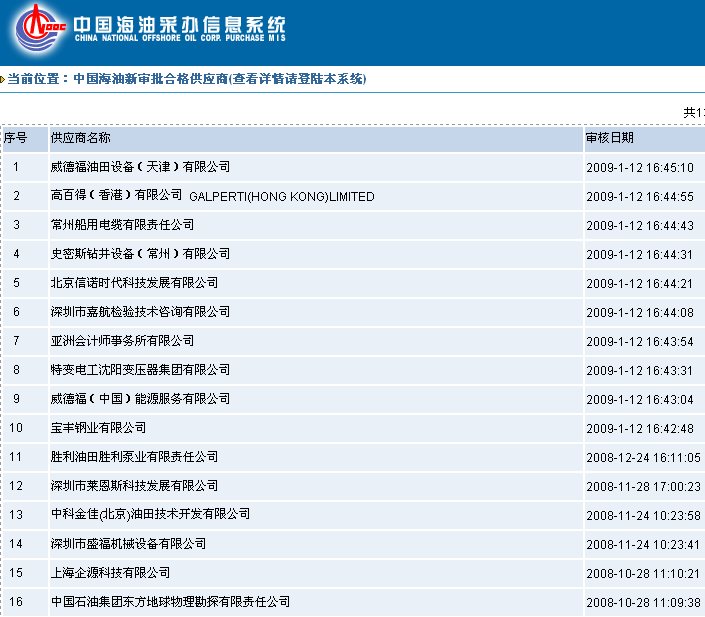Select supplier 宝丰钢业有限公司
The image size is (705, 617).
point(98,428)
